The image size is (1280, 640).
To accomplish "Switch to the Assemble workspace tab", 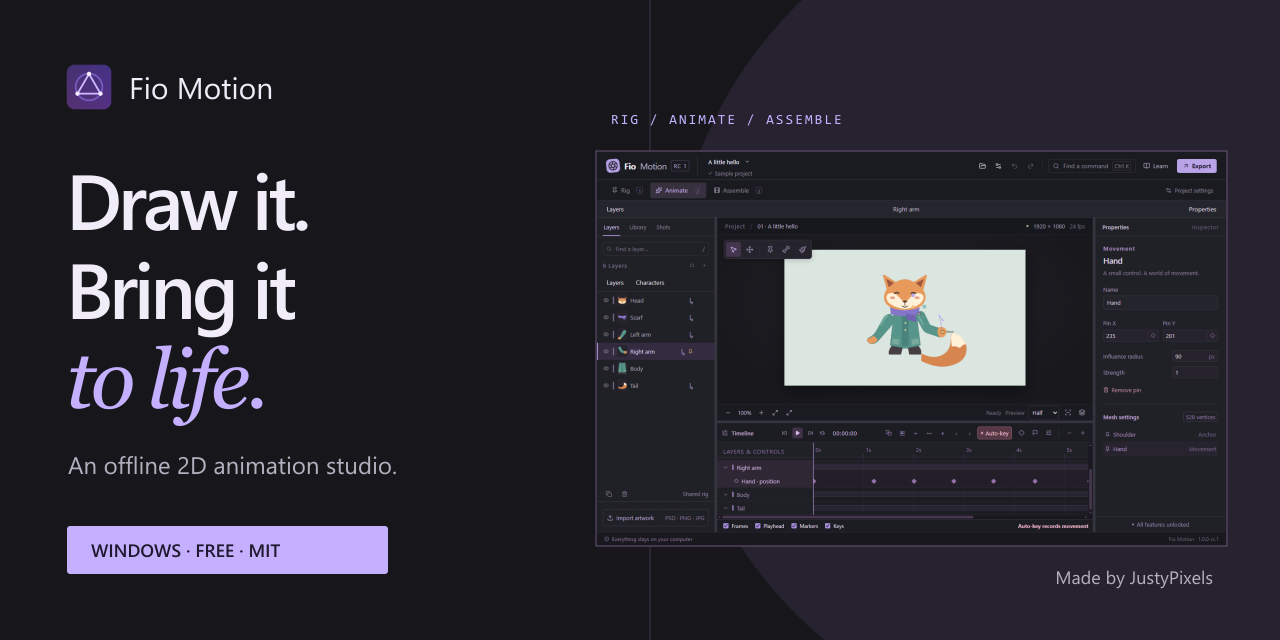I will 737,190.
